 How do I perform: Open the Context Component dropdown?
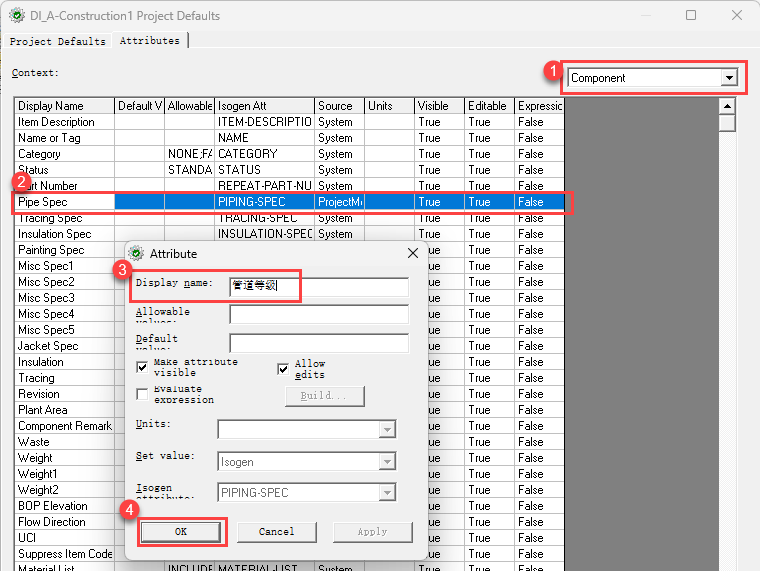[729, 78]
